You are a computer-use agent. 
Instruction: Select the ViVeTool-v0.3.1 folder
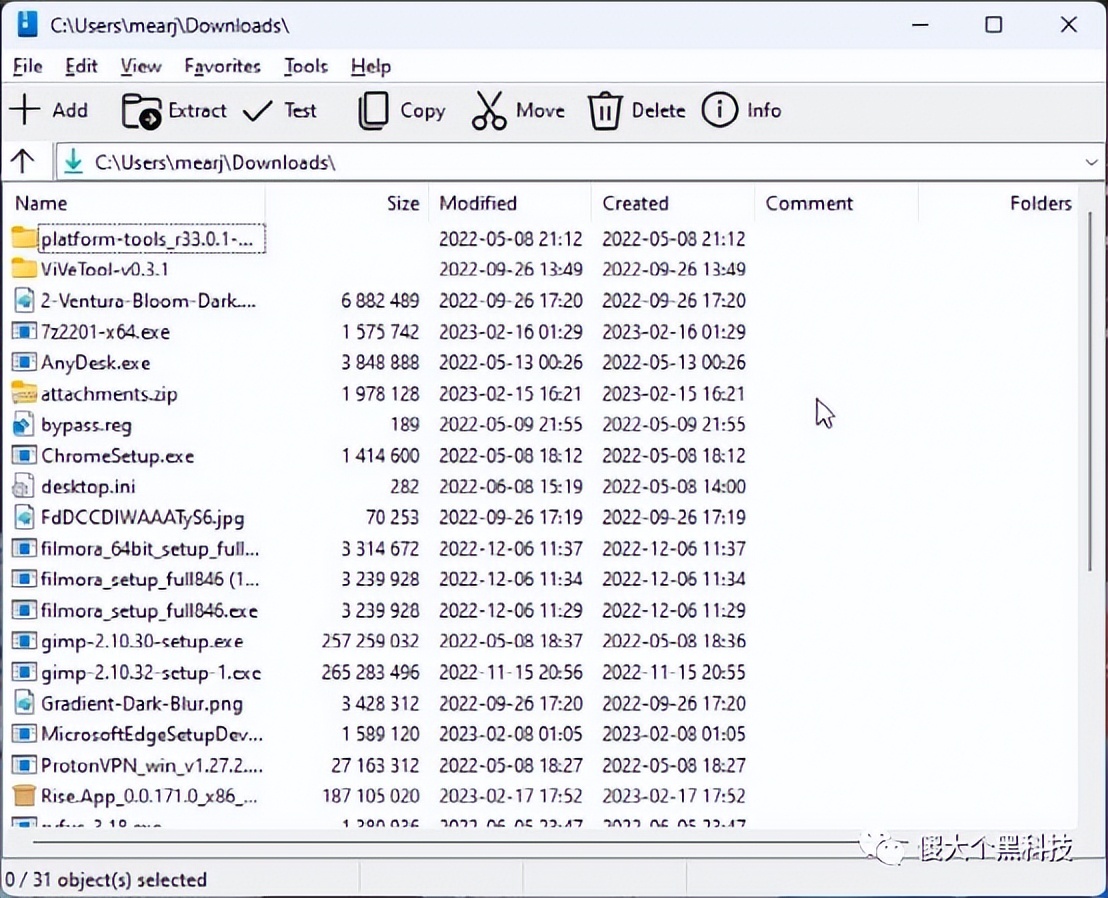click(x=104, y=269)
